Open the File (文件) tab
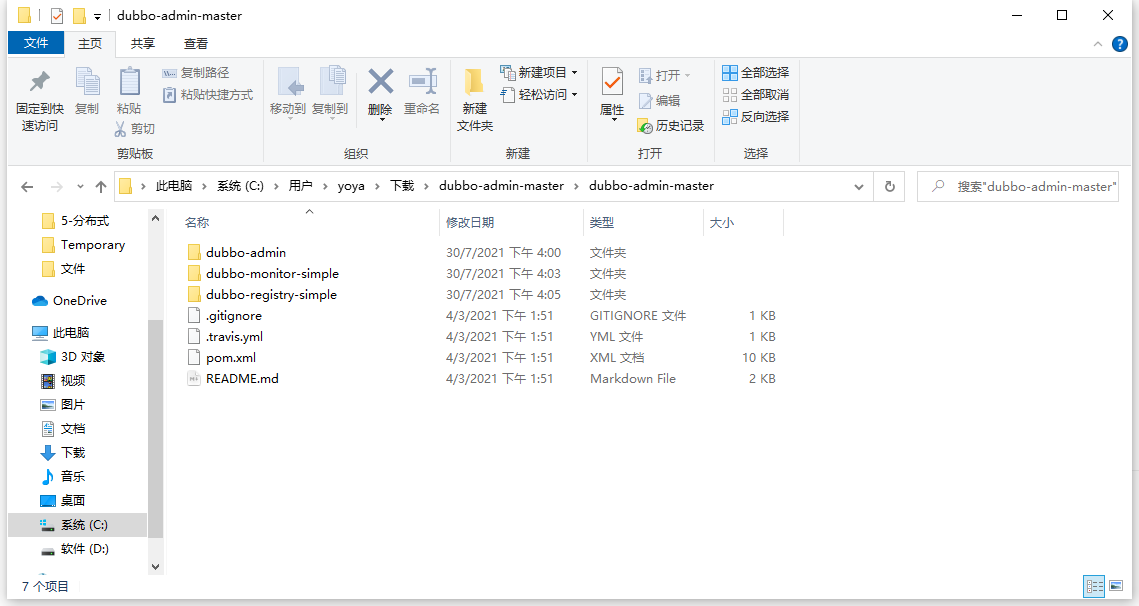 (36, 43)
